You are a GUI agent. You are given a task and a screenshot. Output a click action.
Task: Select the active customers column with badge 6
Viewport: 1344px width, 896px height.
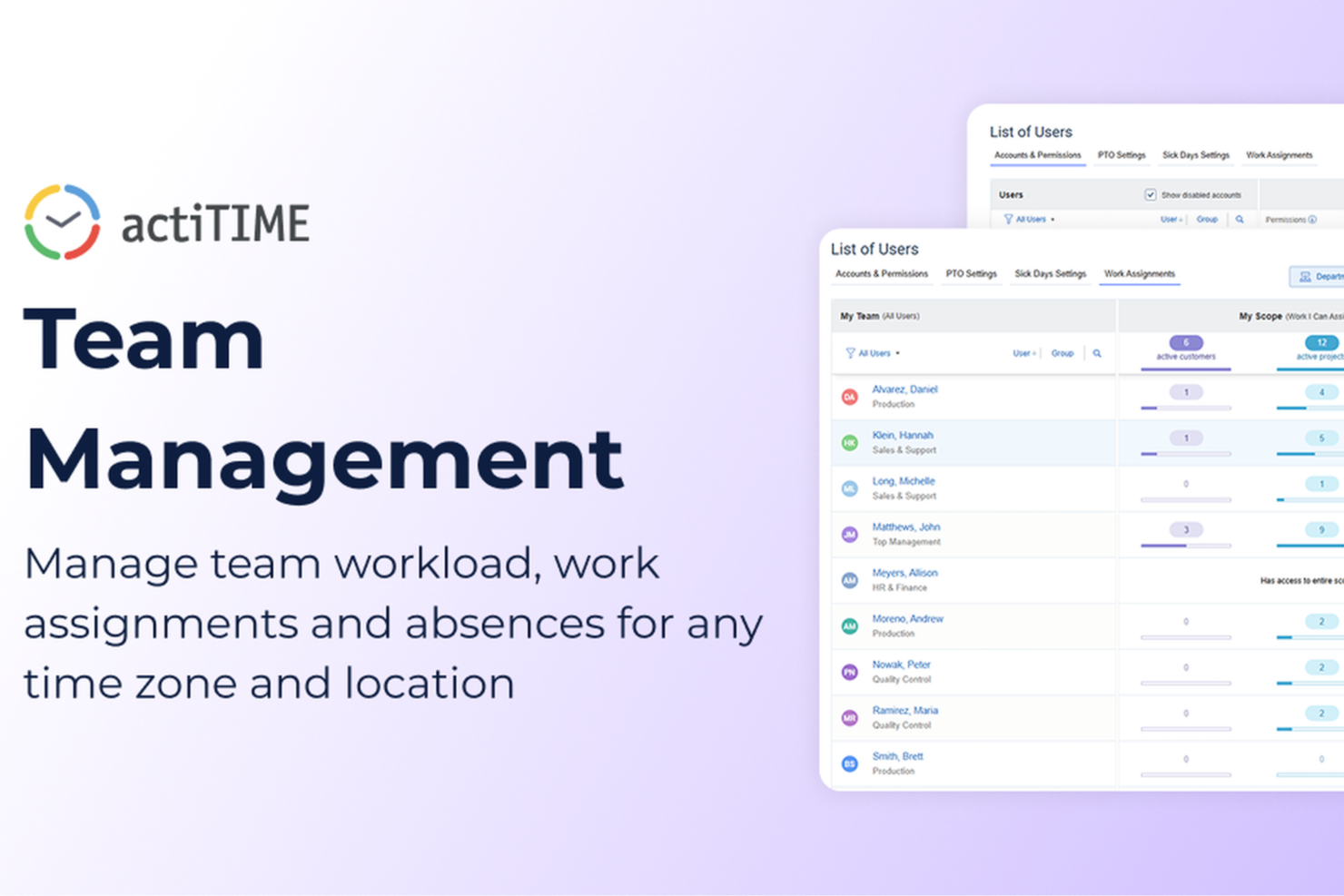click(1186, 350)
